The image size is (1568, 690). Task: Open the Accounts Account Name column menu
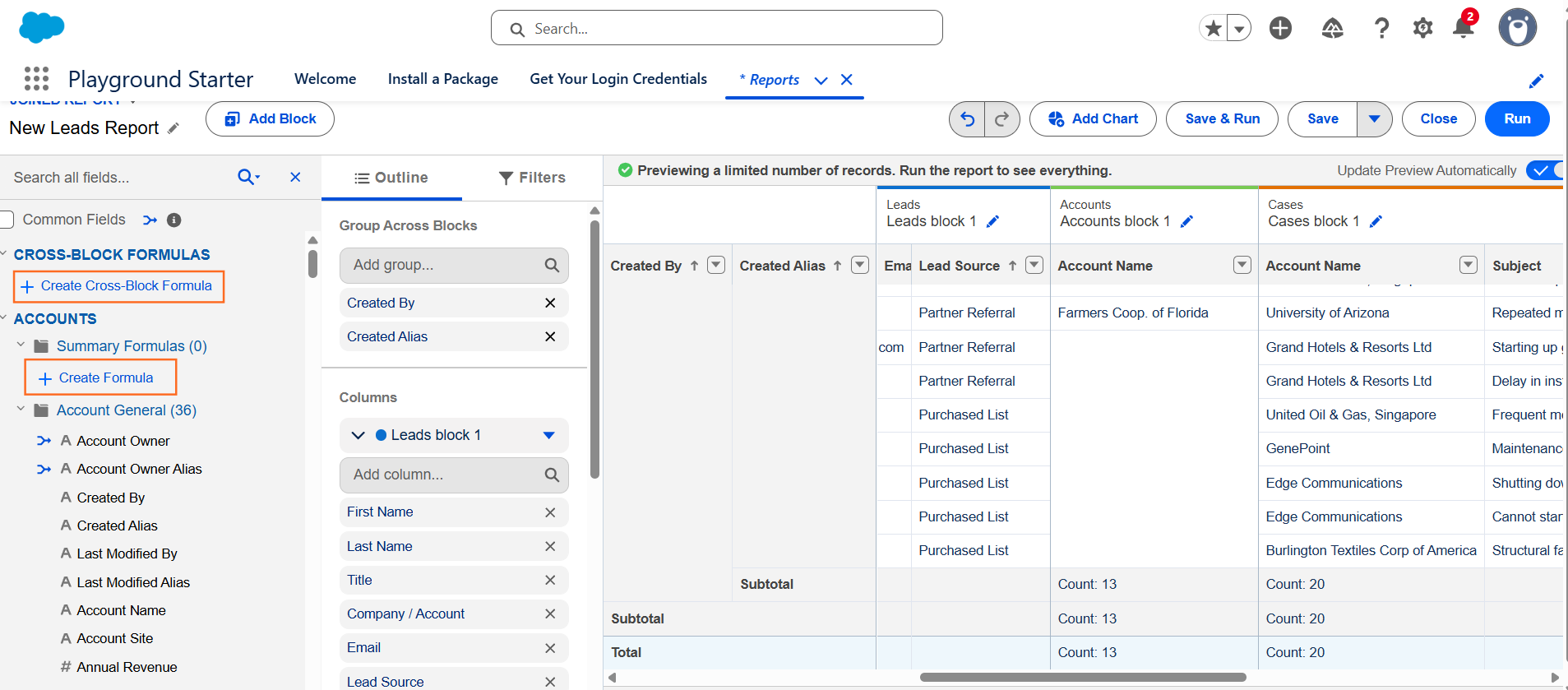click(1242, 265)
